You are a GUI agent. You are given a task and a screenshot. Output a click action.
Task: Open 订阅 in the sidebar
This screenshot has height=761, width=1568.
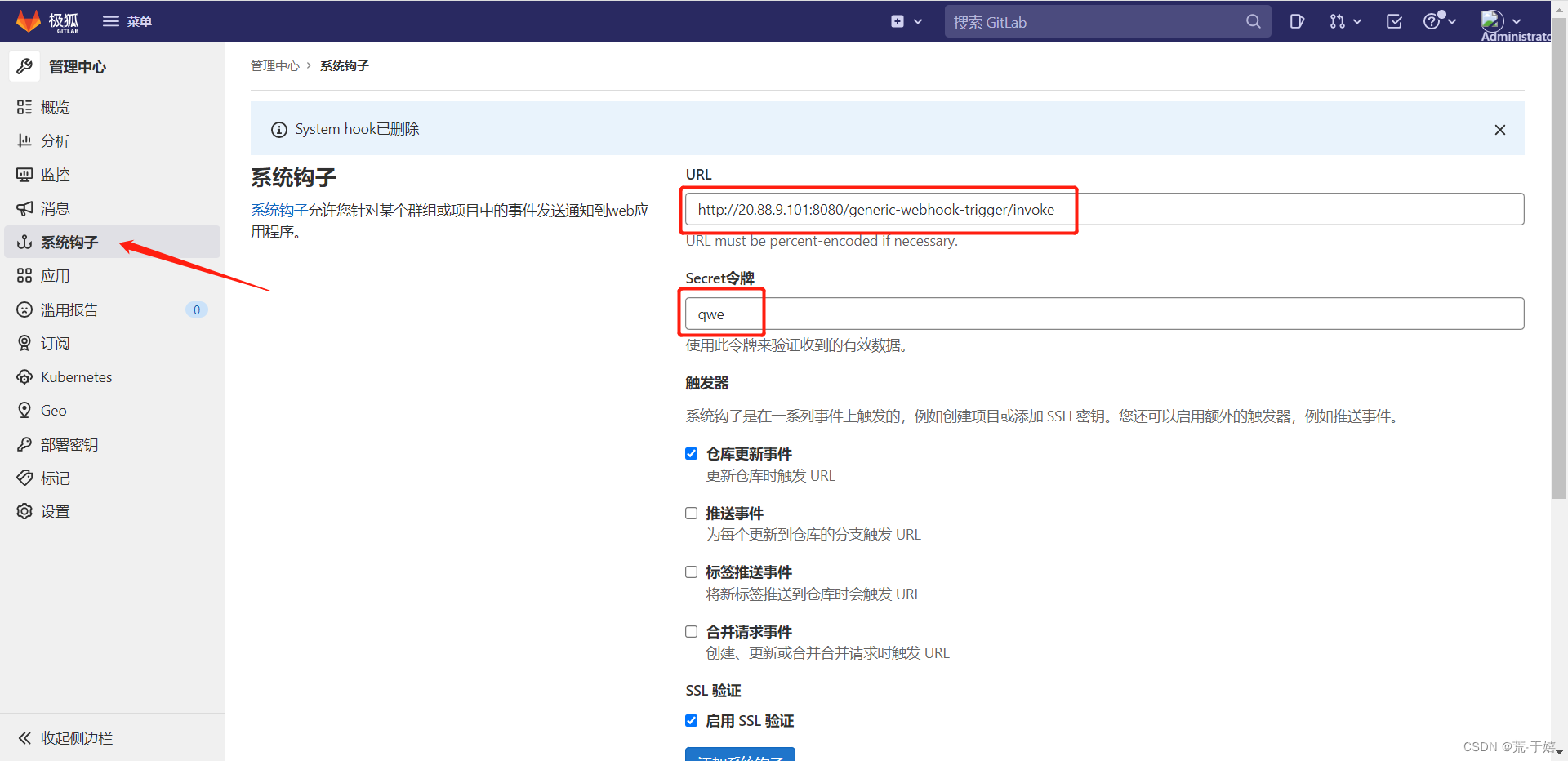112,343
